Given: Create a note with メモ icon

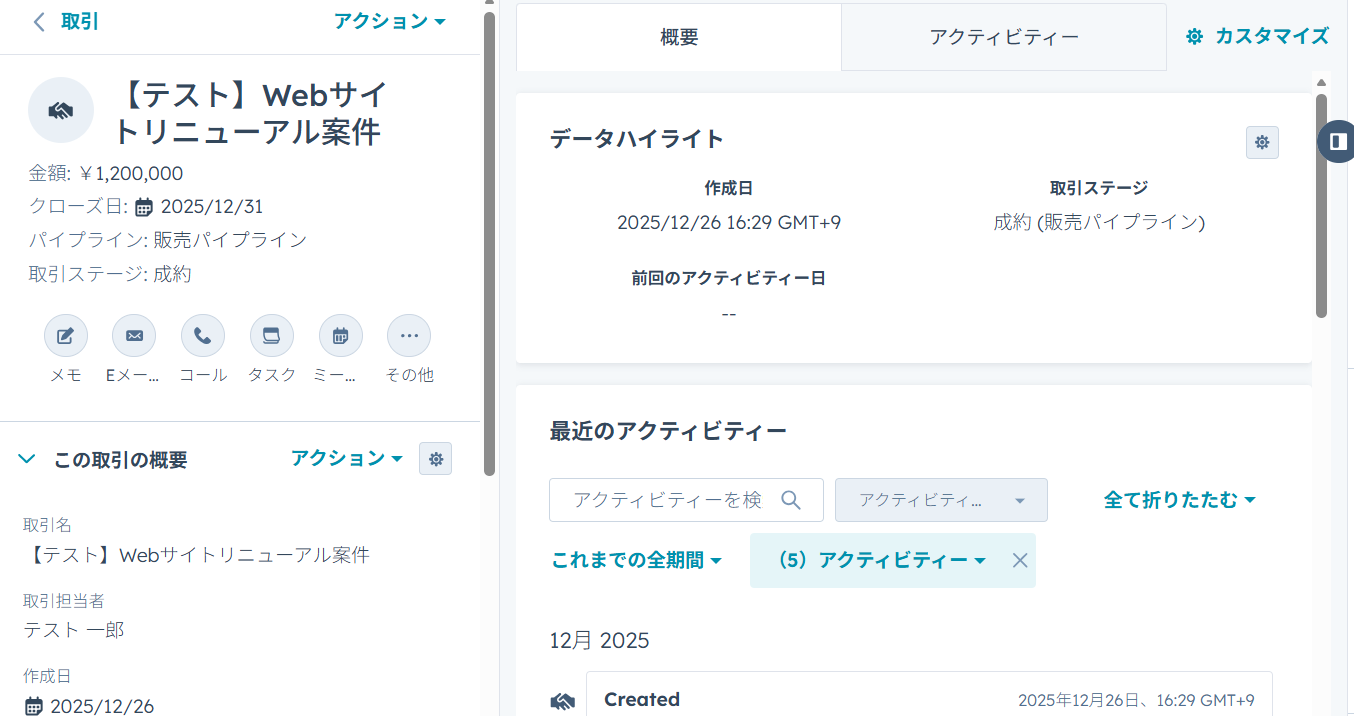Looking at the screenshot, I should coord(66,336).
